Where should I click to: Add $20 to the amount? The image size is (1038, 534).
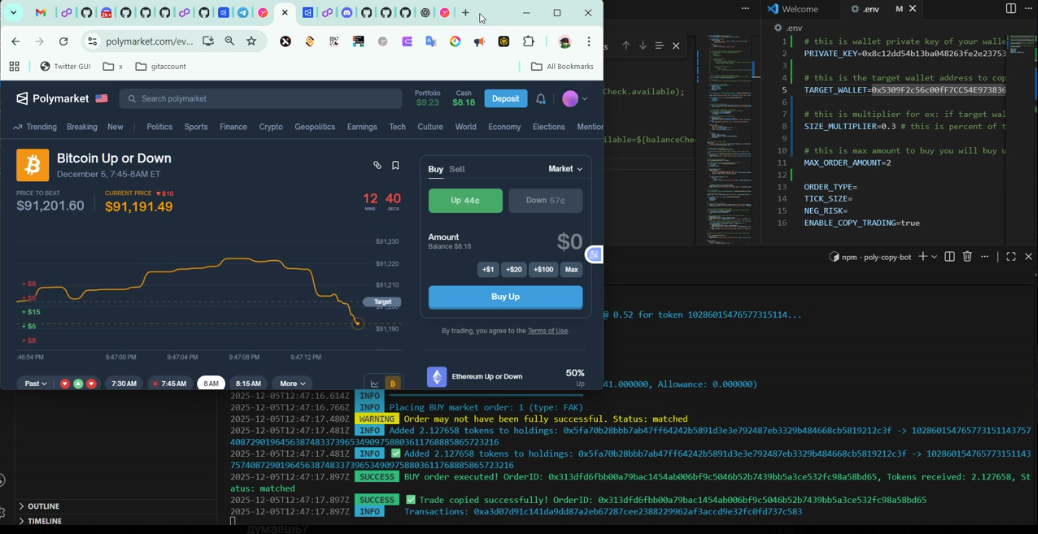(x=513, y=269)
